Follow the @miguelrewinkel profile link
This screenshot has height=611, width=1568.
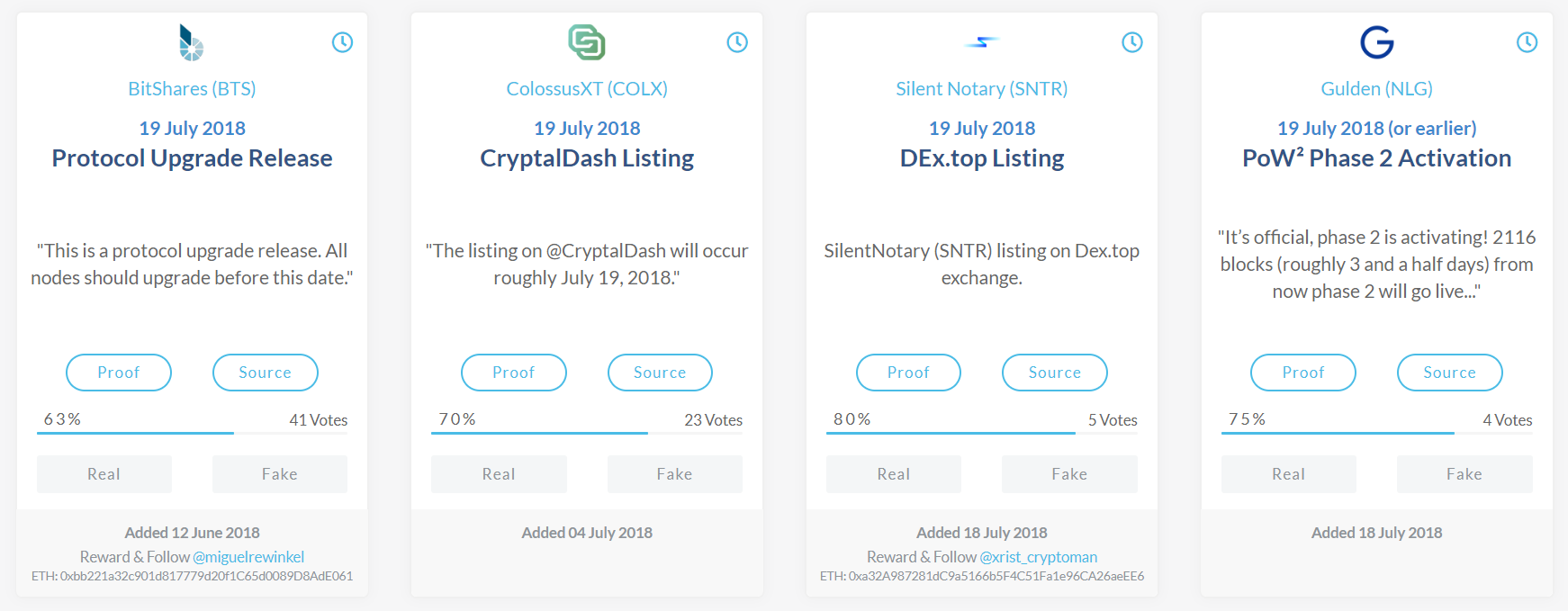[248, 557]
